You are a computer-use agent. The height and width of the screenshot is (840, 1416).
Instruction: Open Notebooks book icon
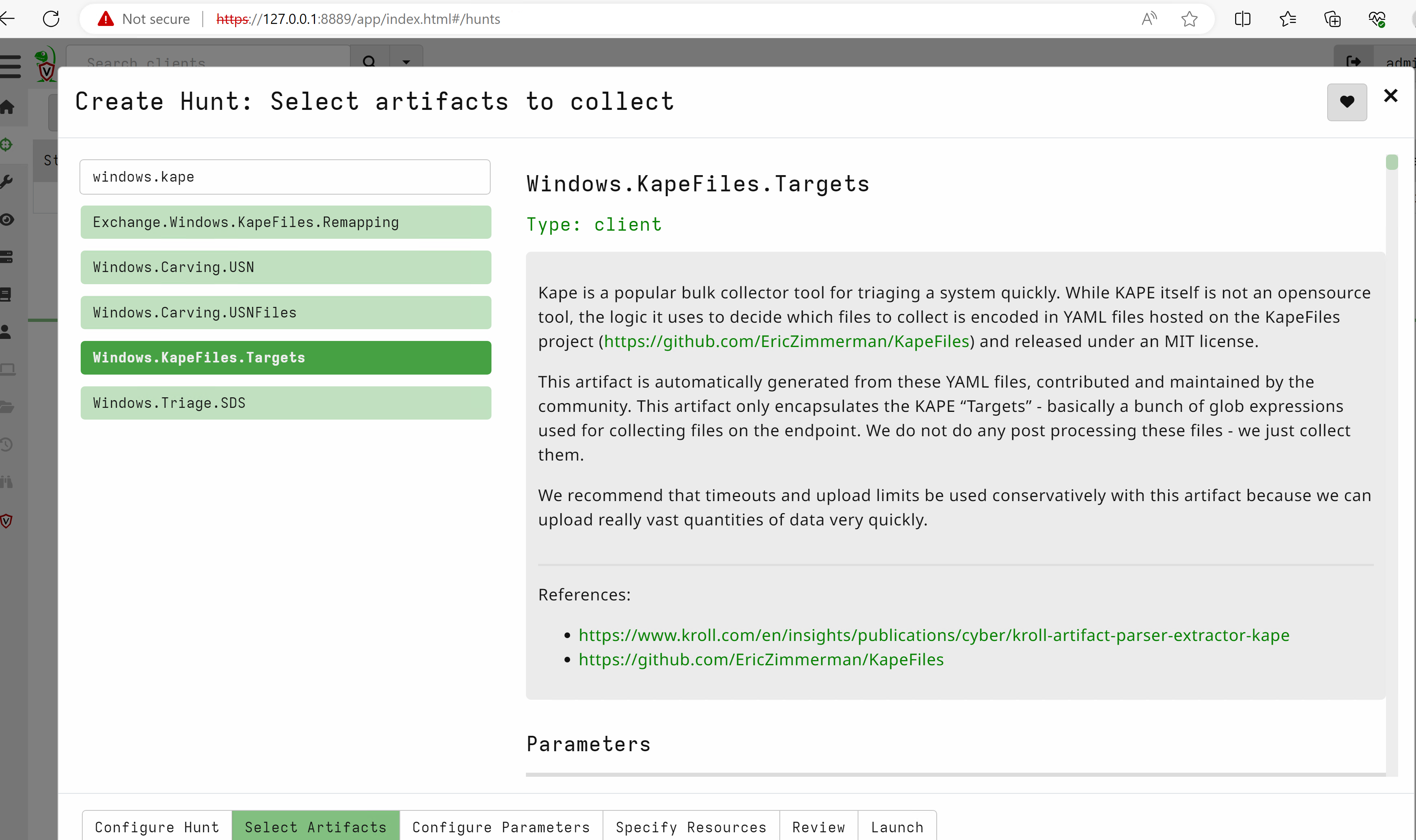click(x=6, y=294)
